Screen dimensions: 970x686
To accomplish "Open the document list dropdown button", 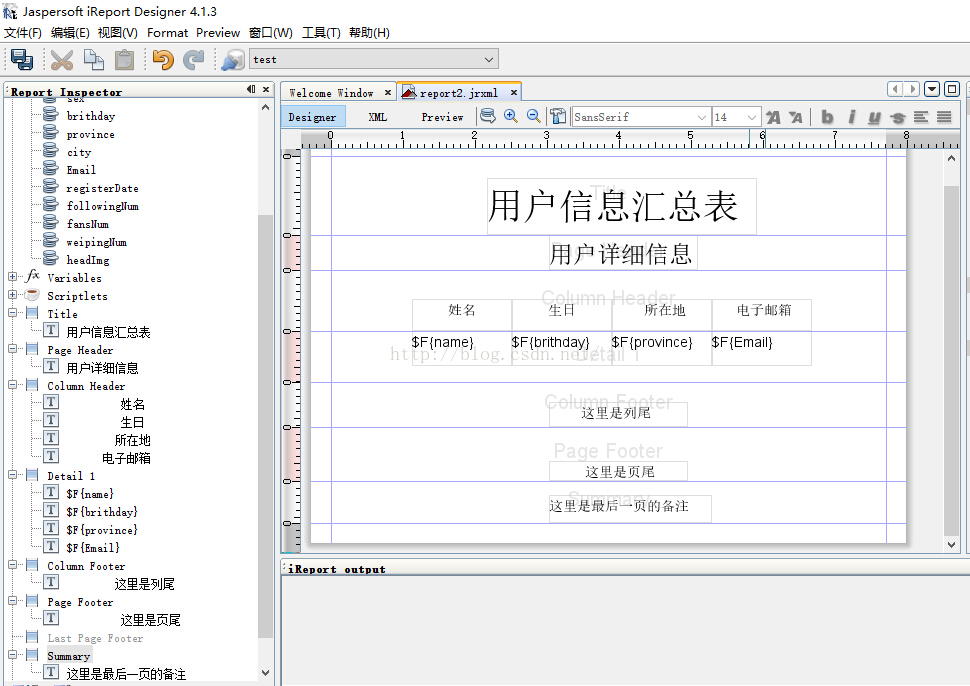I will 932,89.
